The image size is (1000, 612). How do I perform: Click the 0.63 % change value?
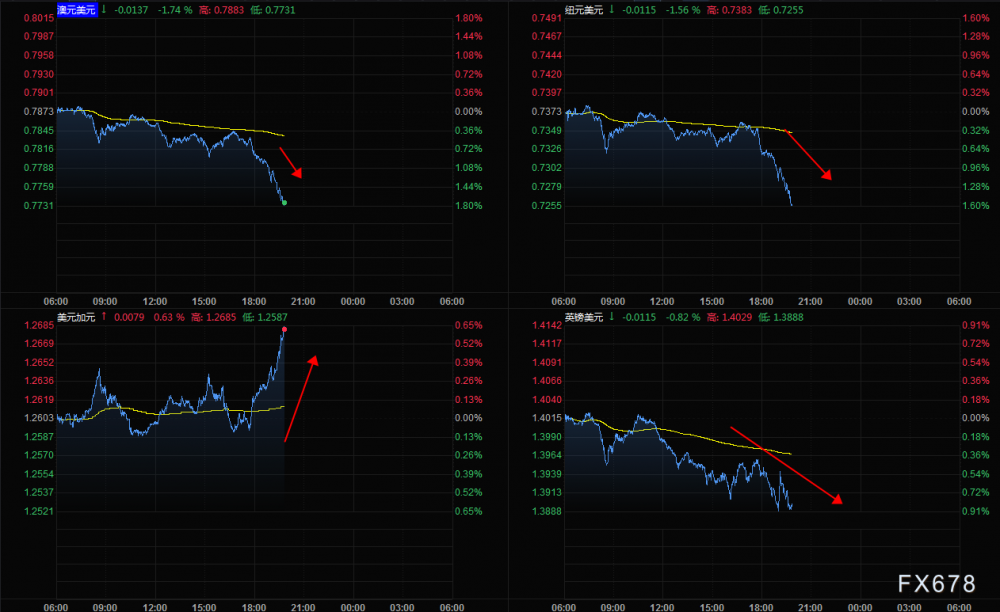[169, 317]
